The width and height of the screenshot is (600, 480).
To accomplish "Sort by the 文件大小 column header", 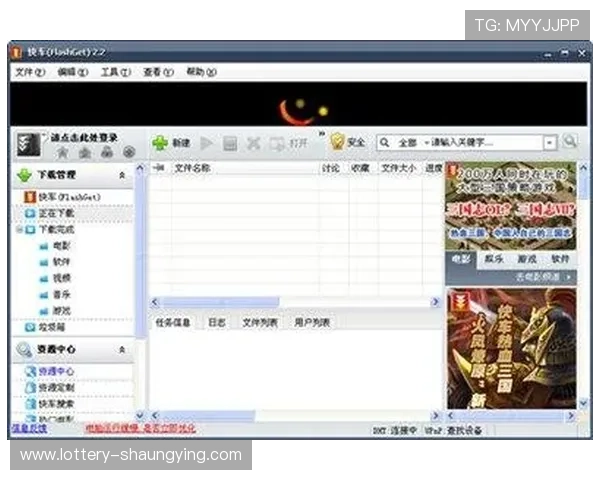I will click(398, 168).
